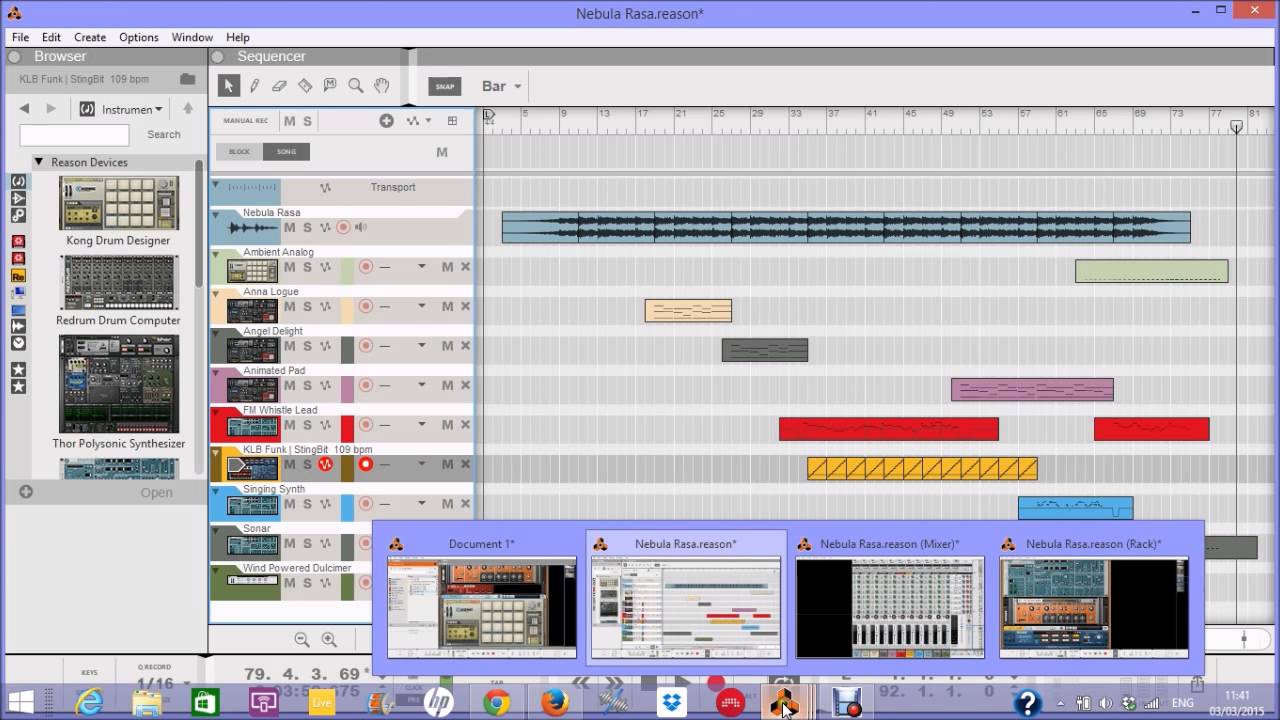This screenshot has width=1280, height=720.
Task: Click the sequencer zoom in magnifier
Action: 329,639
